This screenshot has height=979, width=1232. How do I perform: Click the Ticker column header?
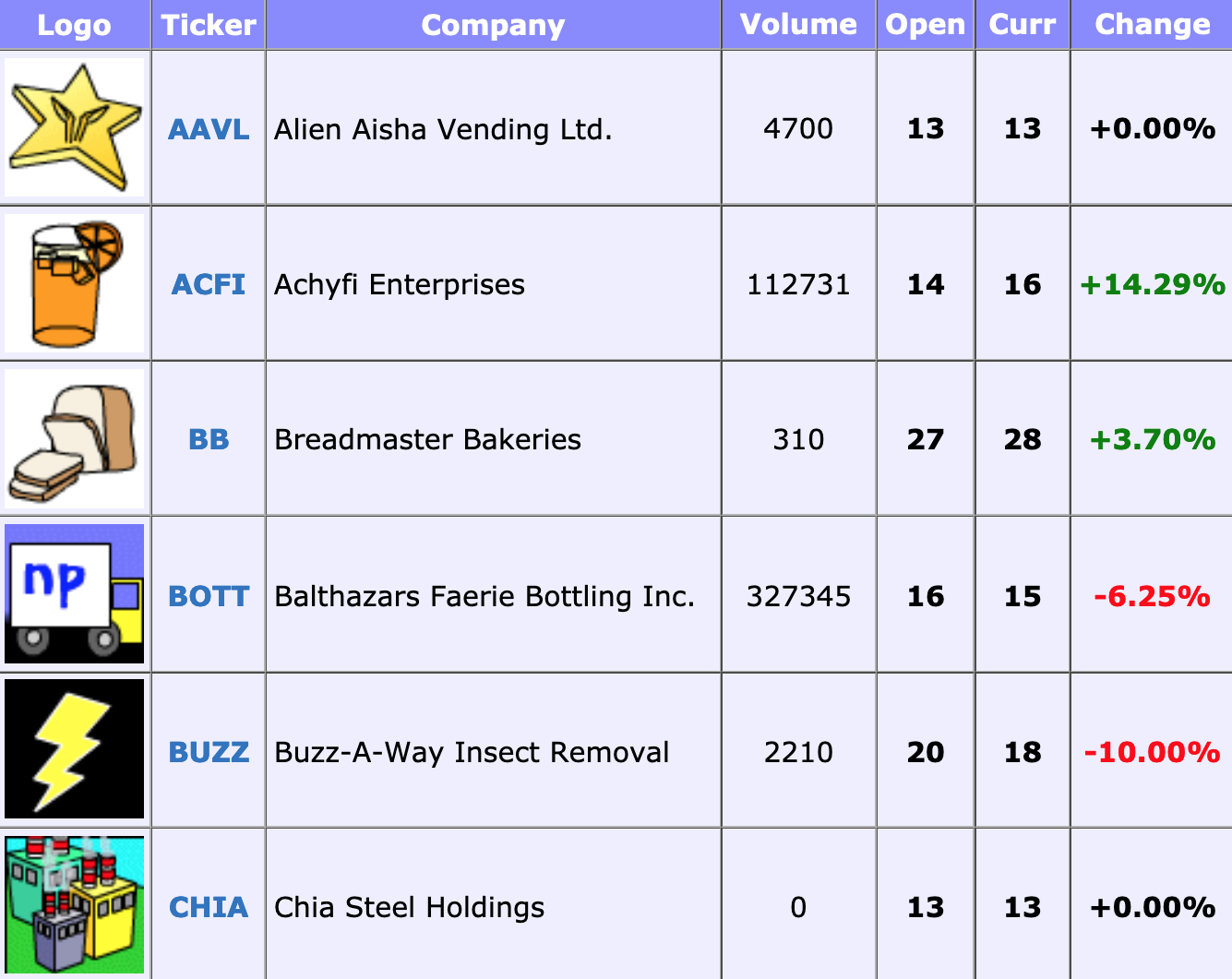point(209,24)
